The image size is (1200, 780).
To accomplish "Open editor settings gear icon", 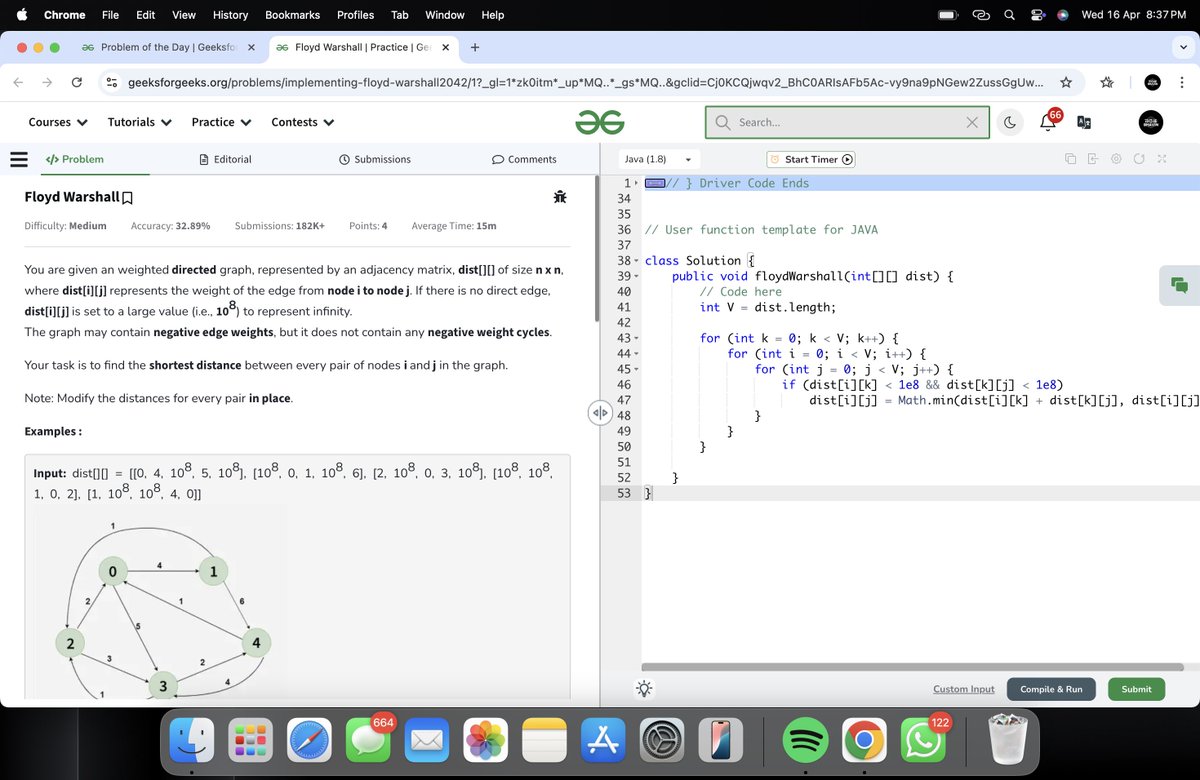I will coord(1116,159).
